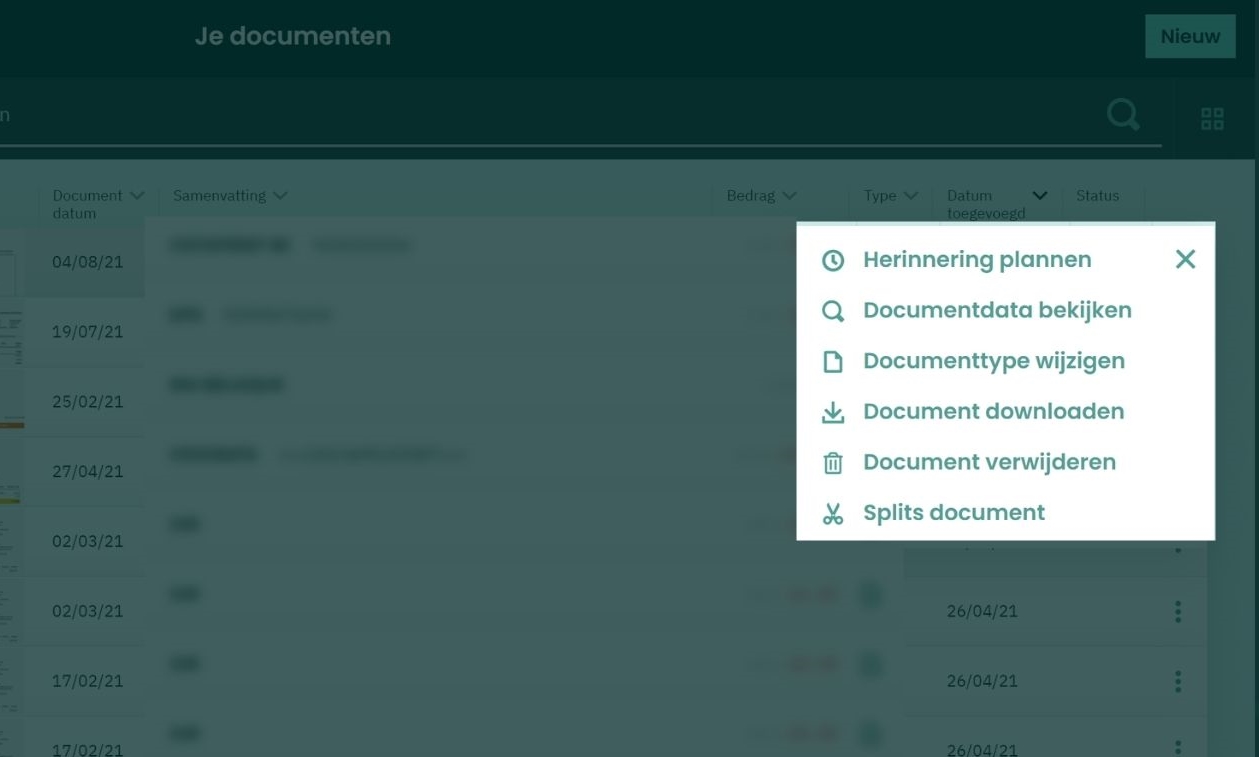Switch to grid view icon

coord(1212,119)
